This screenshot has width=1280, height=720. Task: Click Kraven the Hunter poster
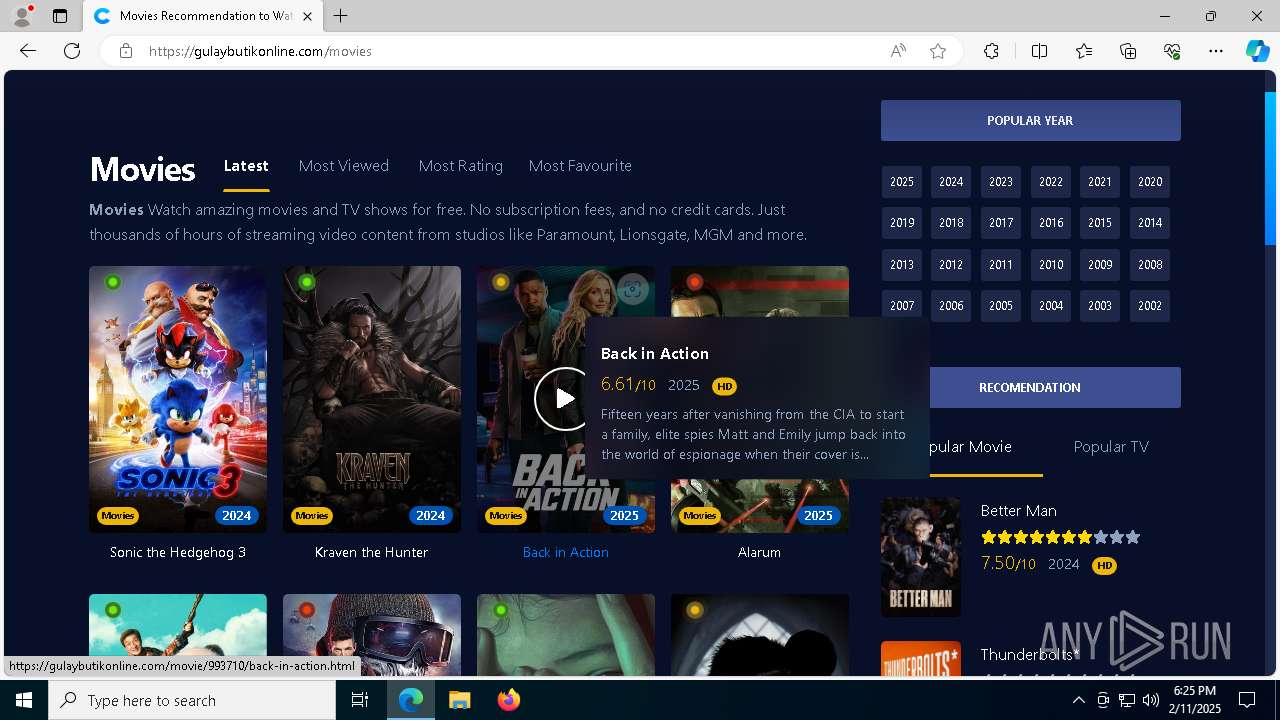coord(372,399)
